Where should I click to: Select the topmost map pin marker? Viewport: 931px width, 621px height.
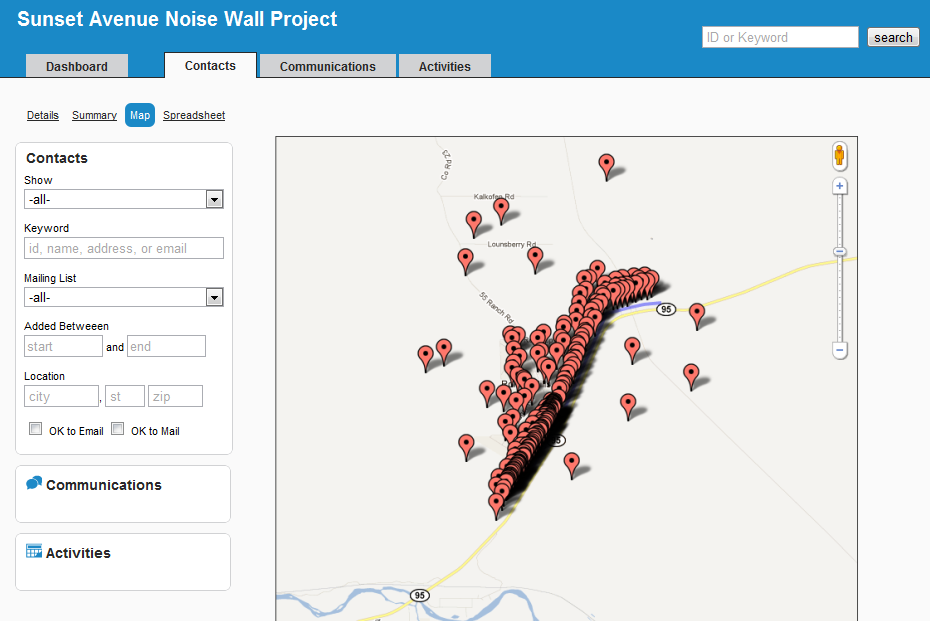[606, 164]
